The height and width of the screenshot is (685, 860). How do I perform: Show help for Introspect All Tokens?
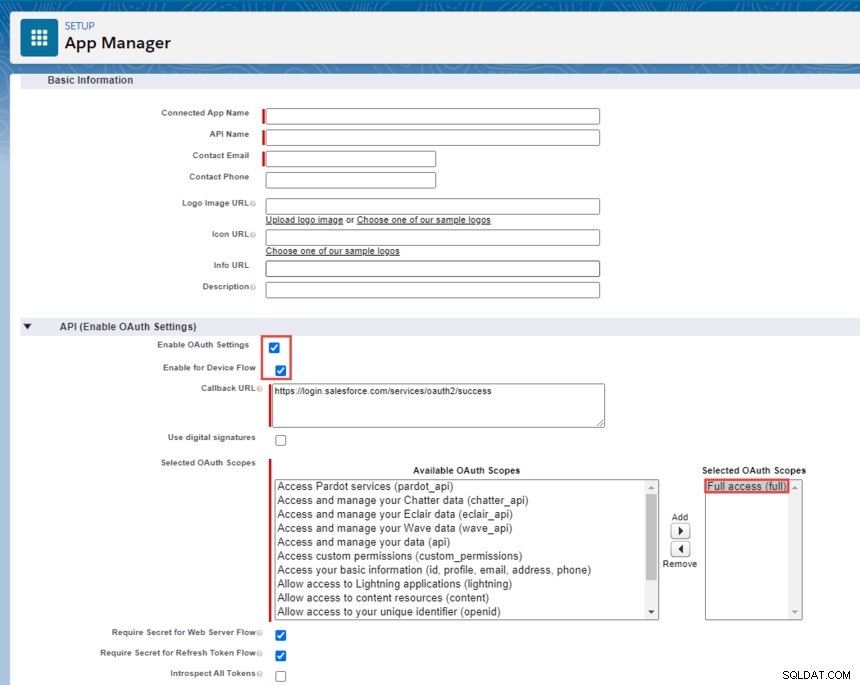click(x=259, y=673)
